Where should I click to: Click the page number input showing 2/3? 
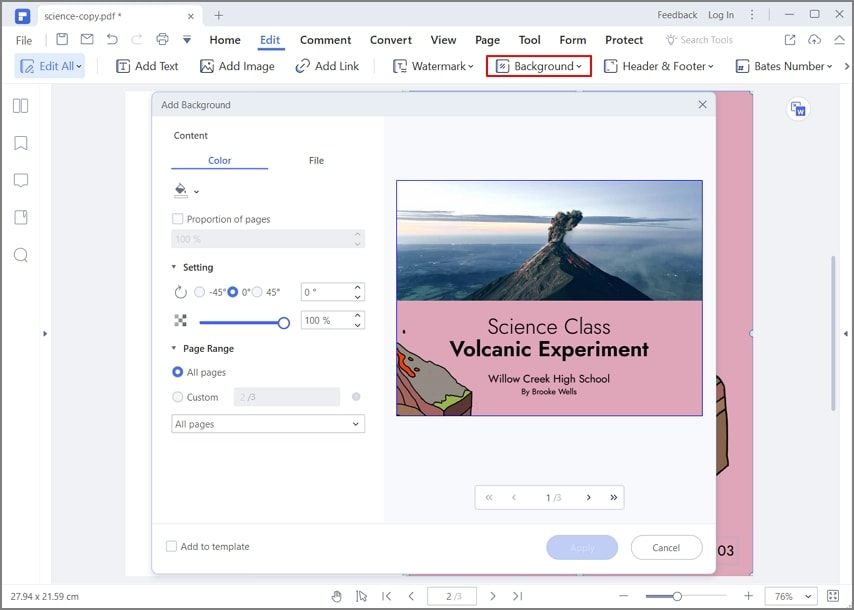tap(451, 596)
